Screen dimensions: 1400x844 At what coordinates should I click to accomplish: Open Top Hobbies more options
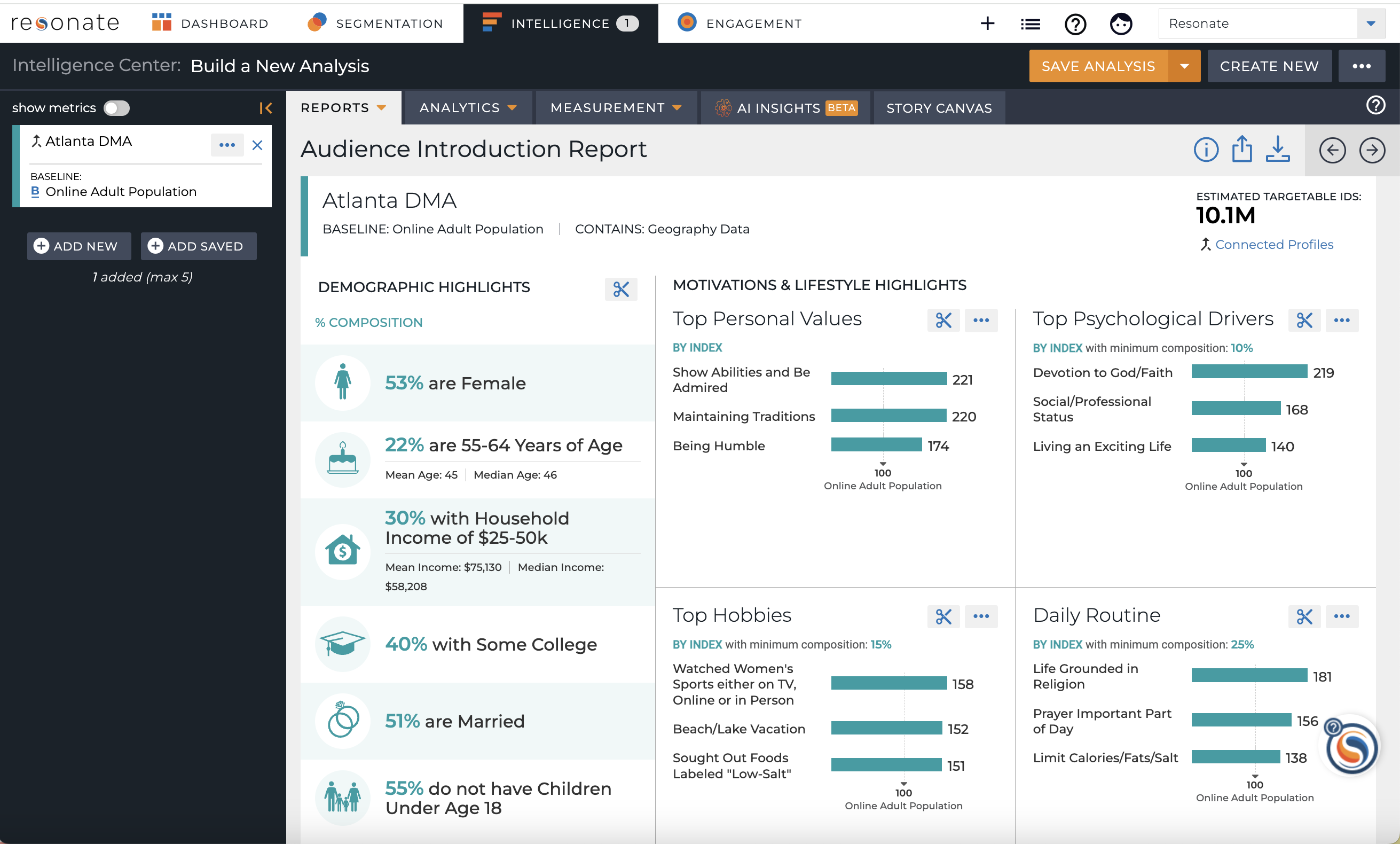[x=981, y=616]
